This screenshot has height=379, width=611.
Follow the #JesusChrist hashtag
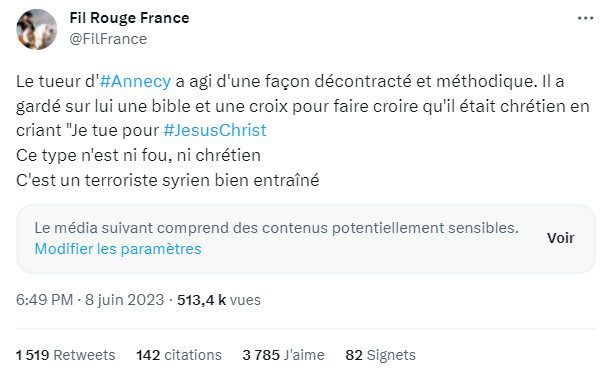click(x=215, y=130)
